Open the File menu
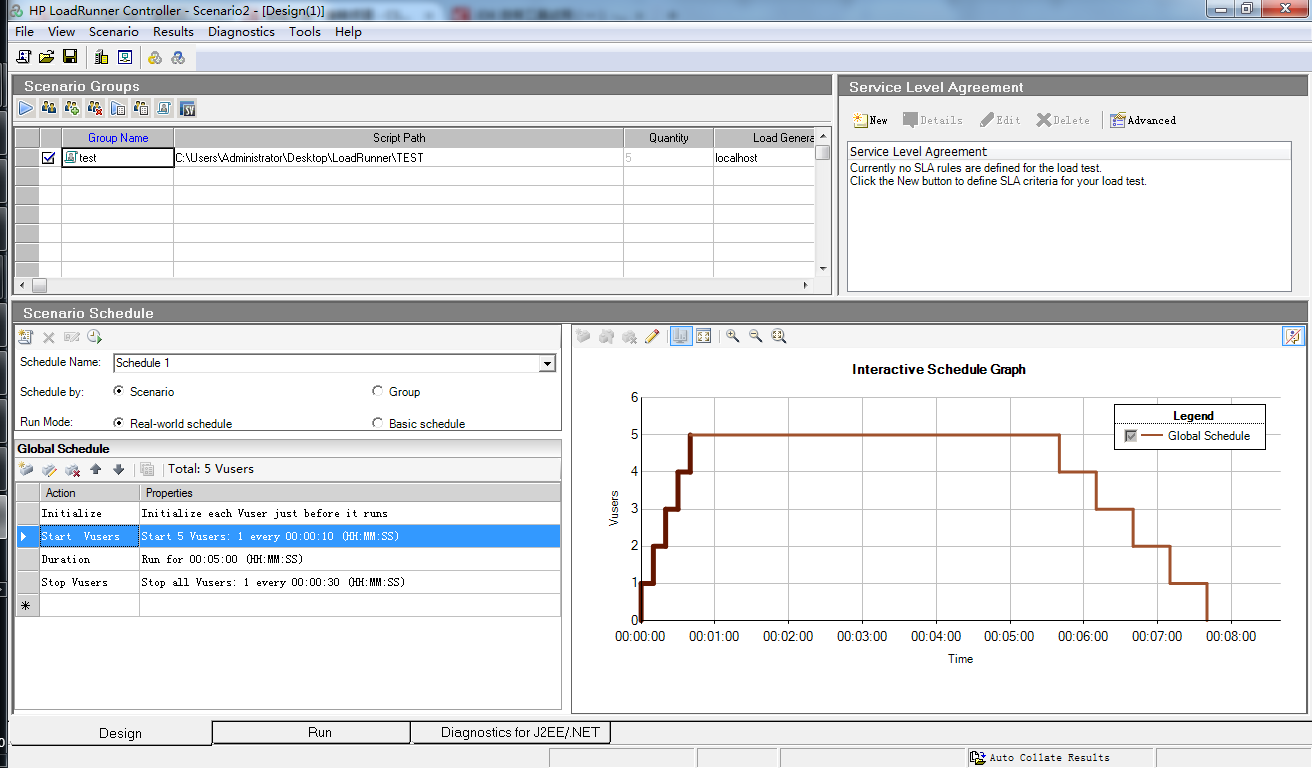This screenshot has height=768, width=1312. (x=25, y=31)
